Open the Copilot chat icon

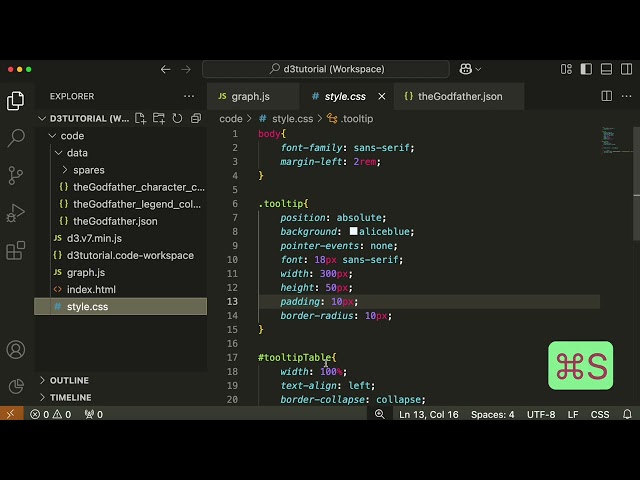coord(466,69)
